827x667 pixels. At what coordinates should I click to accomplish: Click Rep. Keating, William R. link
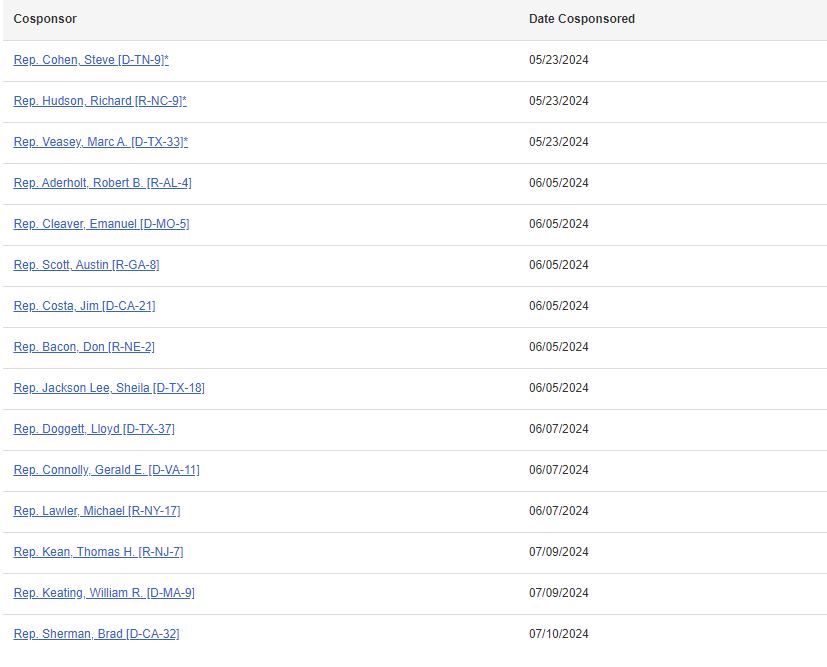click(104, 593)
